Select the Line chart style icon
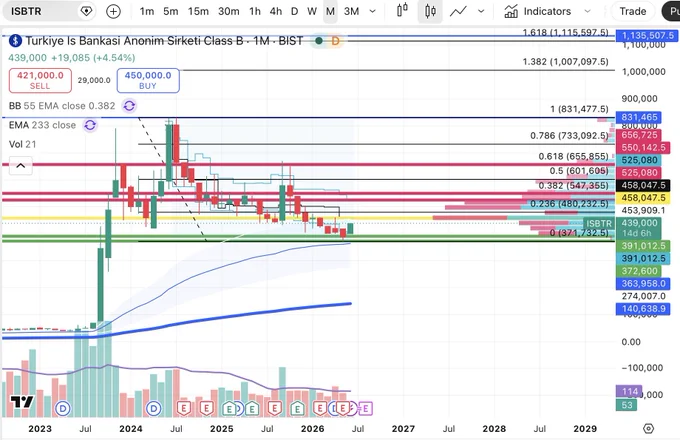Viewport: 680px width, 440px height. pyautogui.click(x=458, y=11)
